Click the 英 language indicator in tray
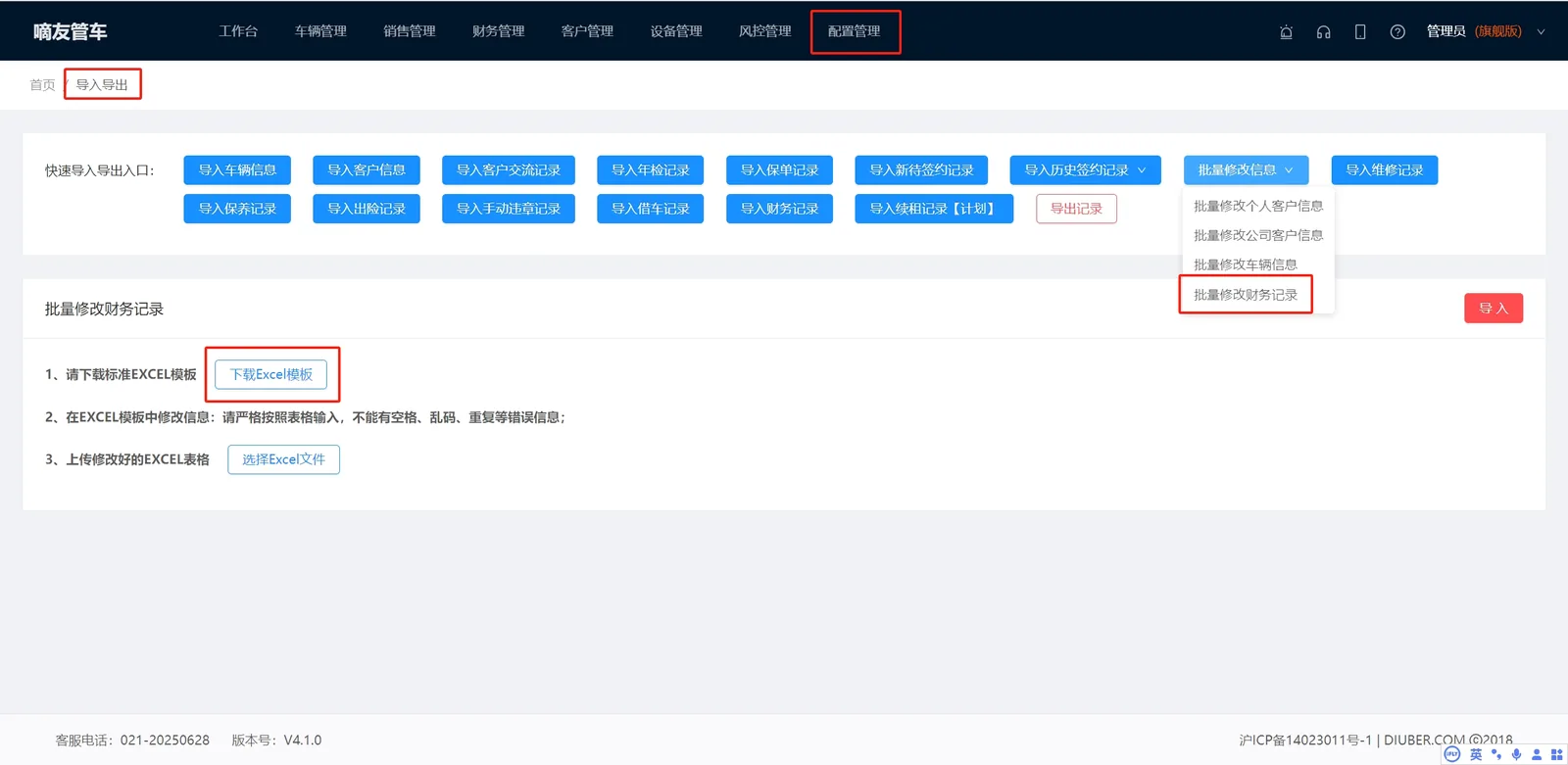 coord(1476,754)
